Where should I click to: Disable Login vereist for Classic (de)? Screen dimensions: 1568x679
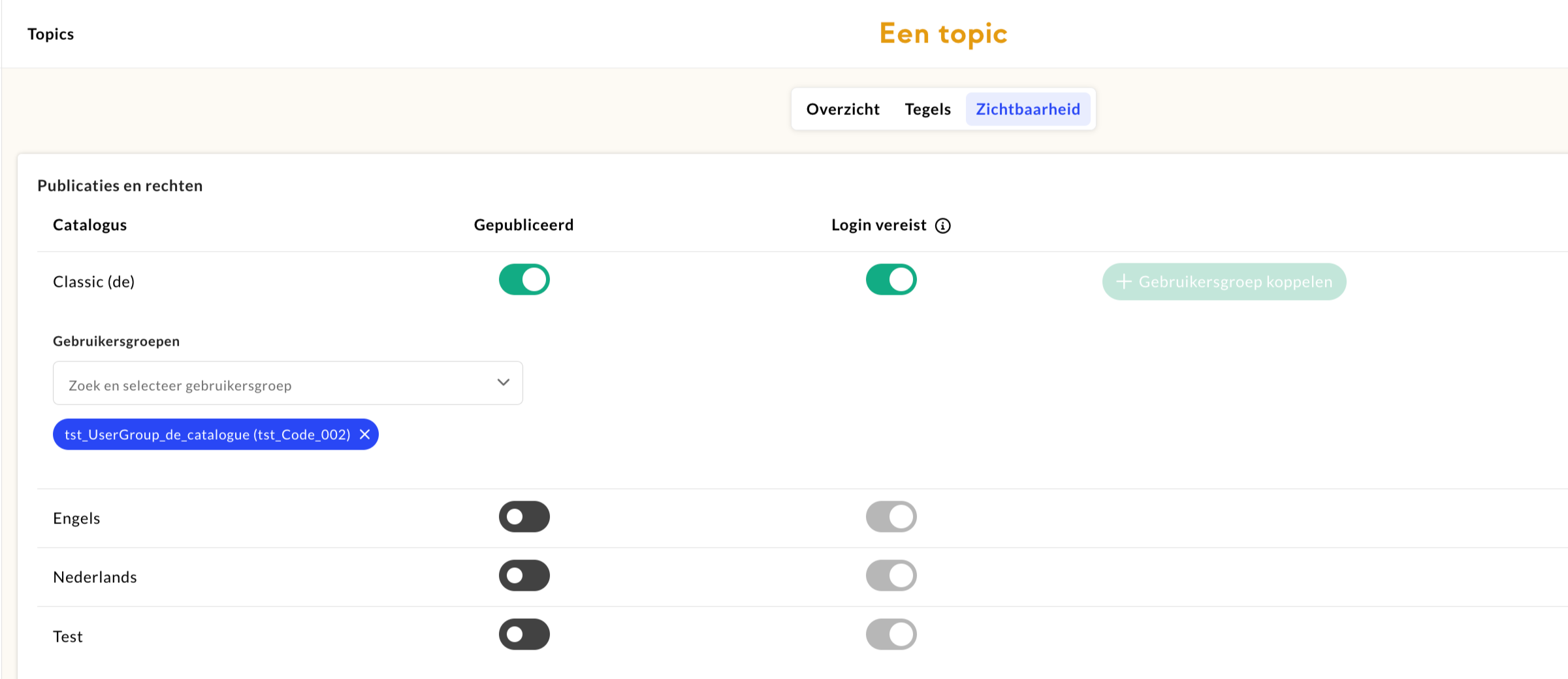[891, 280]
